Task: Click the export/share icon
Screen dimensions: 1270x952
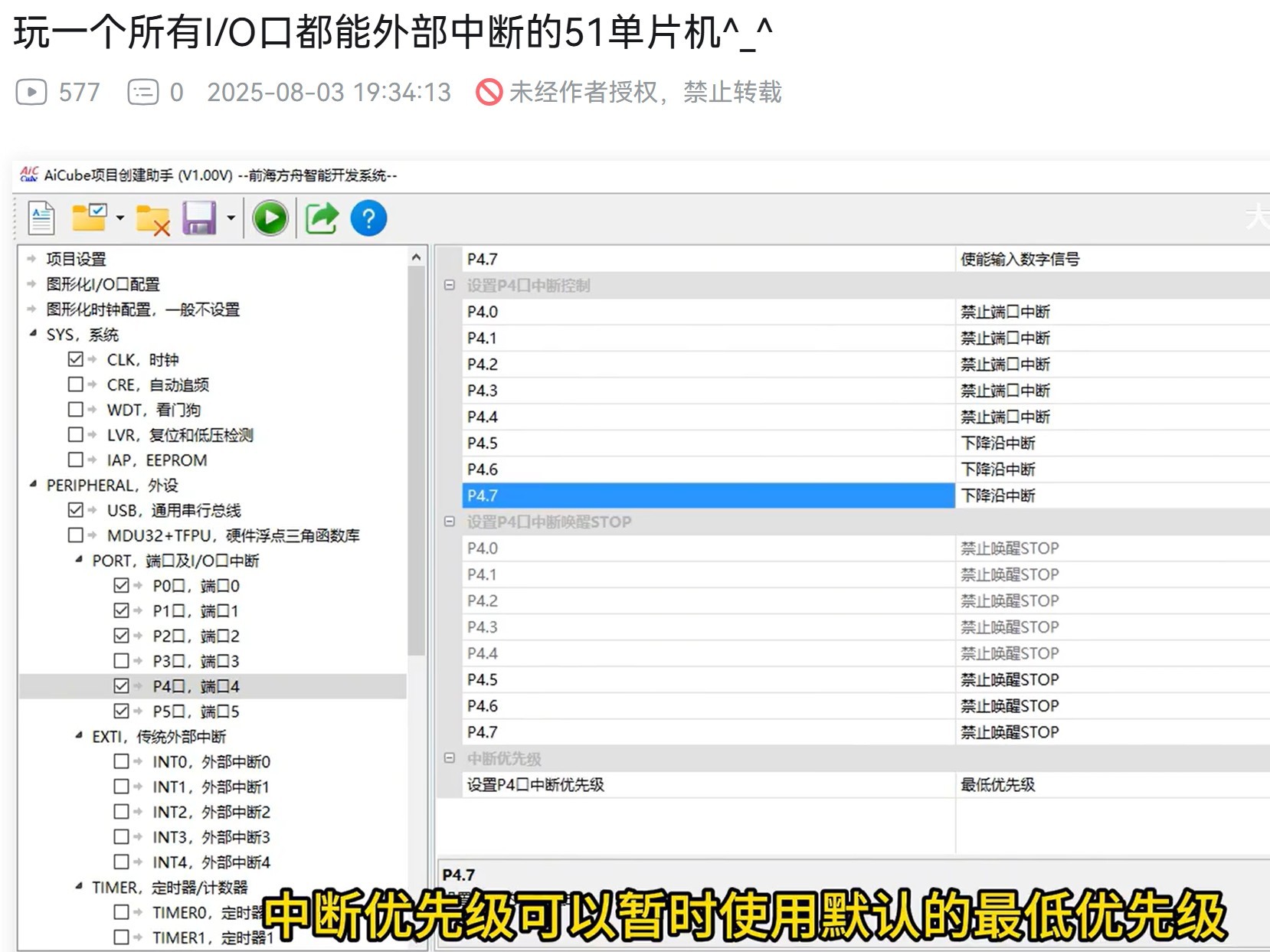Action: [x=322, y=218]
